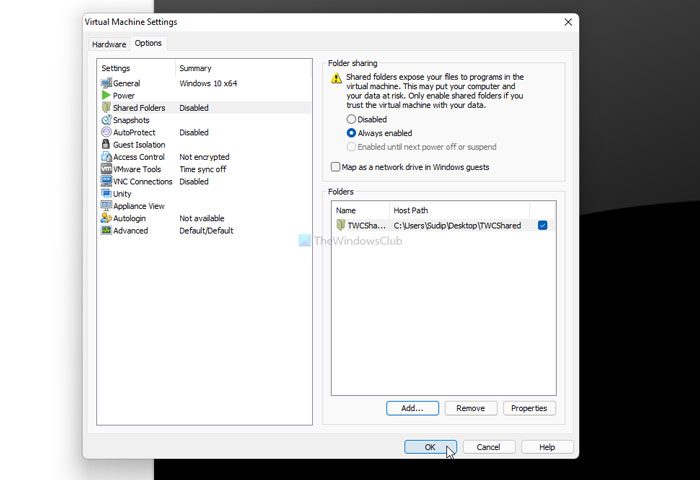Click the AutoProtect icon
The image size is (700, 480).
click(106, 132)
